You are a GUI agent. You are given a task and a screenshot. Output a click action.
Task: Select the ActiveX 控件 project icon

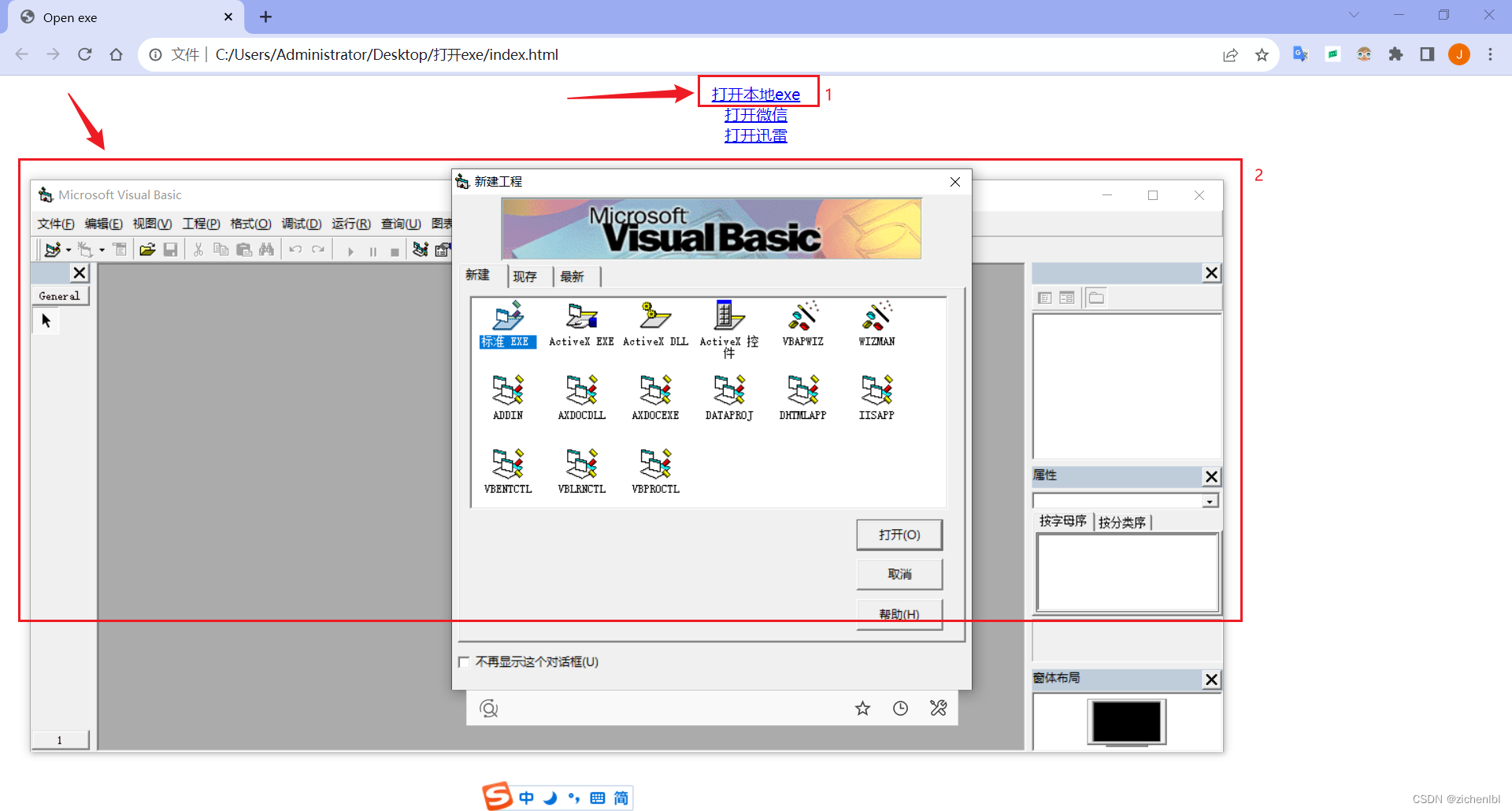tap(729, 329)
